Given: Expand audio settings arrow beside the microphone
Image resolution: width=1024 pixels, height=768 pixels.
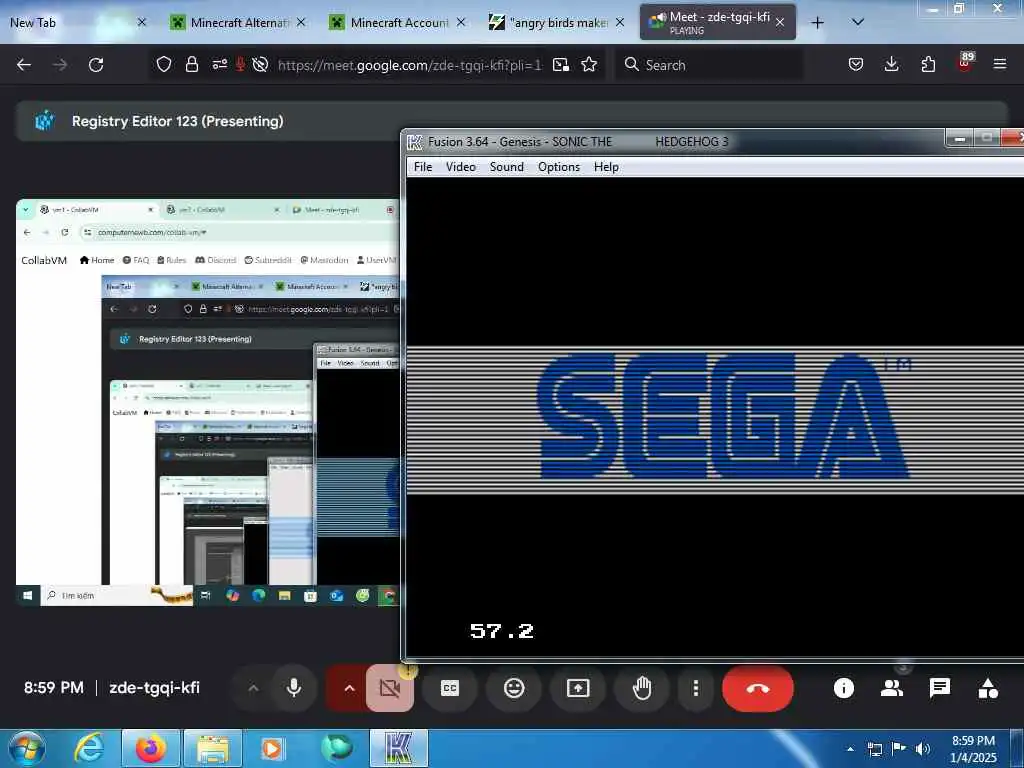Looking at the screenshot, I should coord(253,688).
